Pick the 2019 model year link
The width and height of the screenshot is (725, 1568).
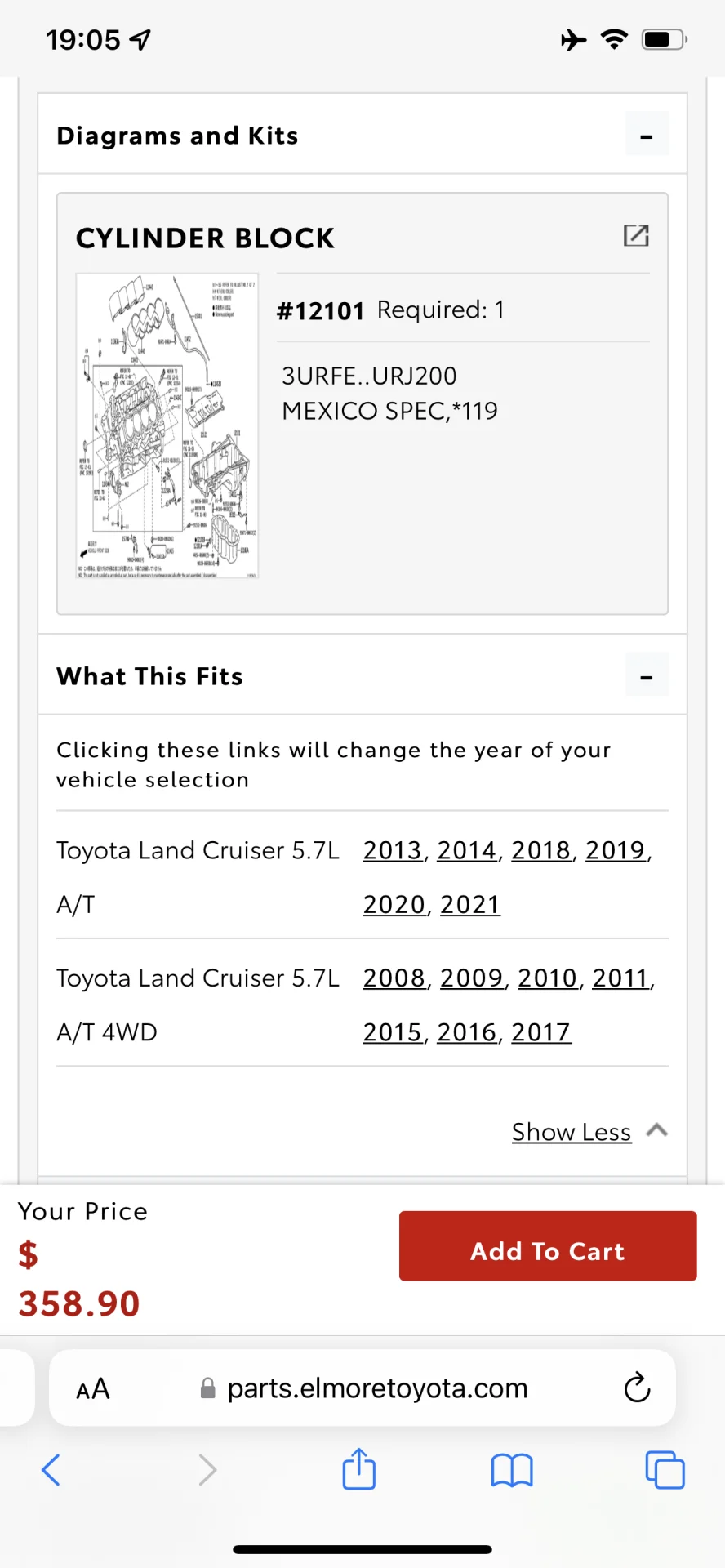616,850
